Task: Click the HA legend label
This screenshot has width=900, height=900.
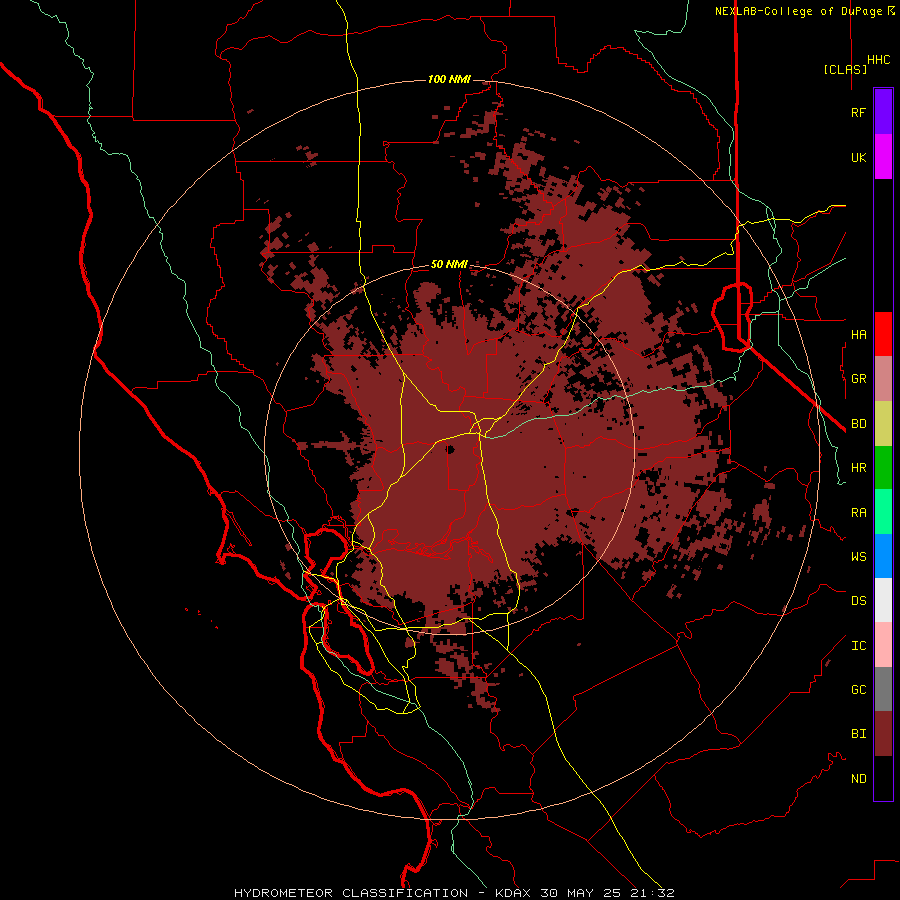Action: coord(858,334)
